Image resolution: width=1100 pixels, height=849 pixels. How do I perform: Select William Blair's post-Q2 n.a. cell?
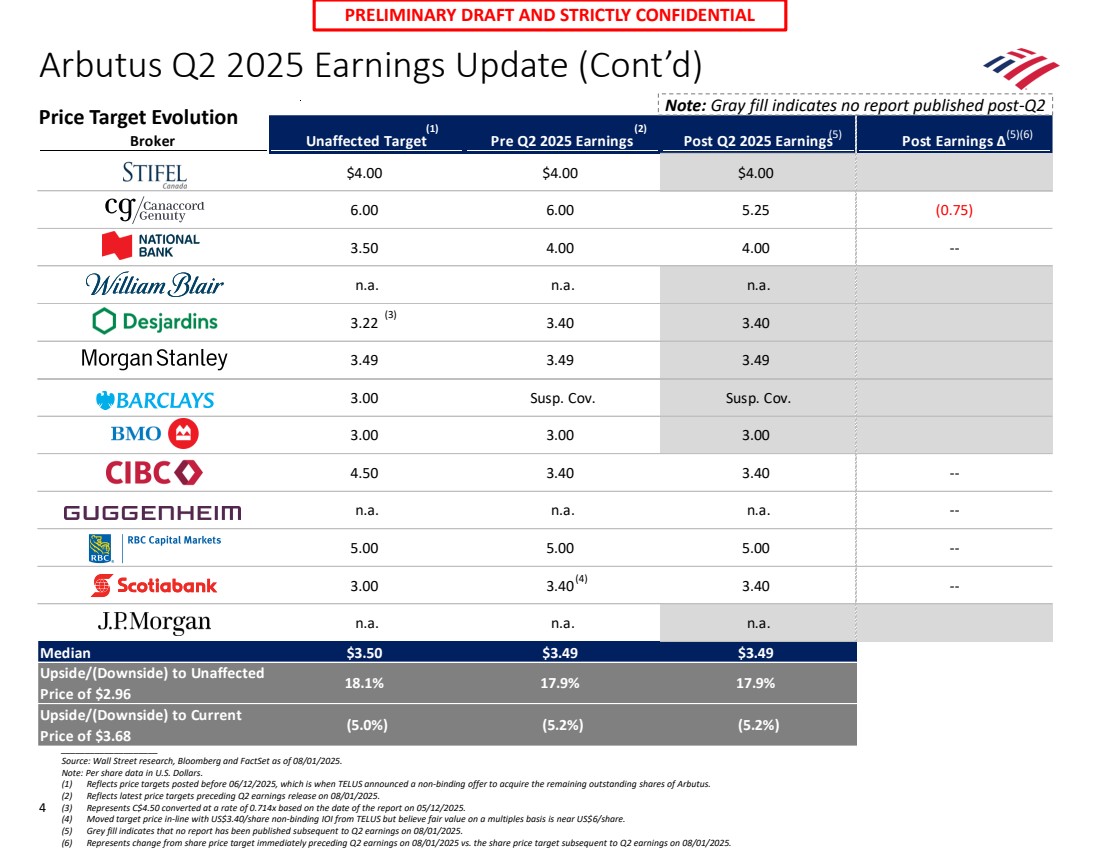pyautogui.click(x=758, y=286)
